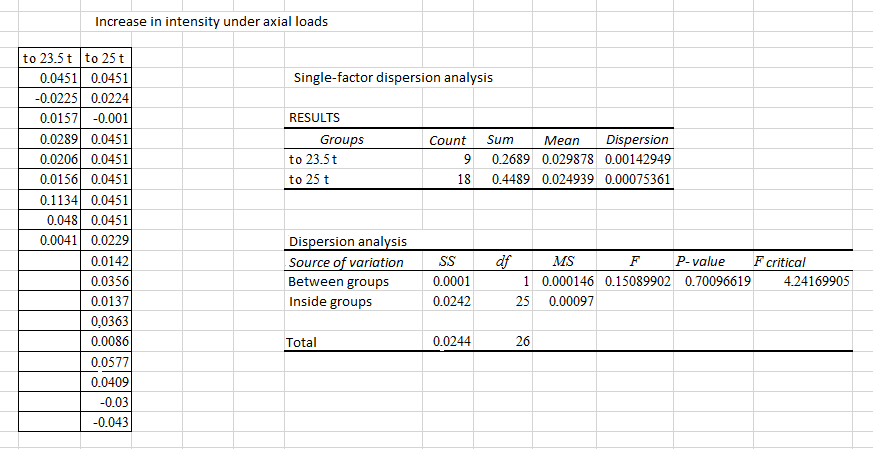
Task: Click the mean value 0.024939
Action: tap(568, 179)
